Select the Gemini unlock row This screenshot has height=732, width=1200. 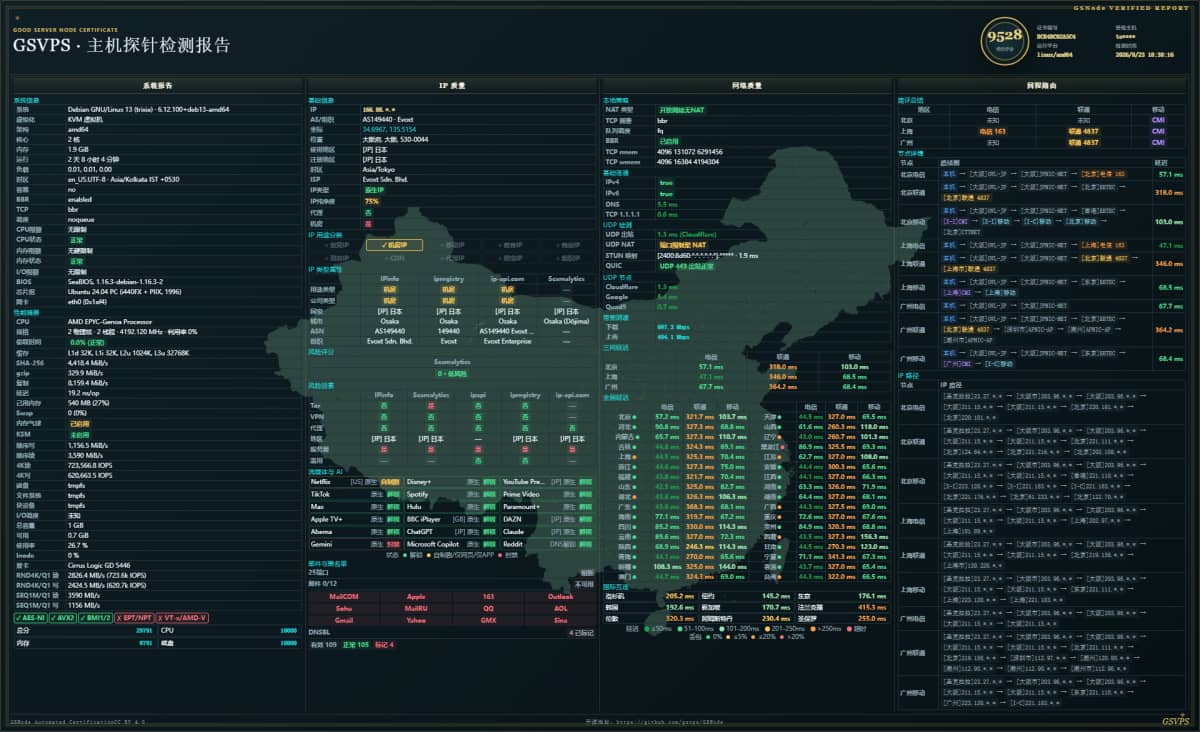(x=354, y=544)
